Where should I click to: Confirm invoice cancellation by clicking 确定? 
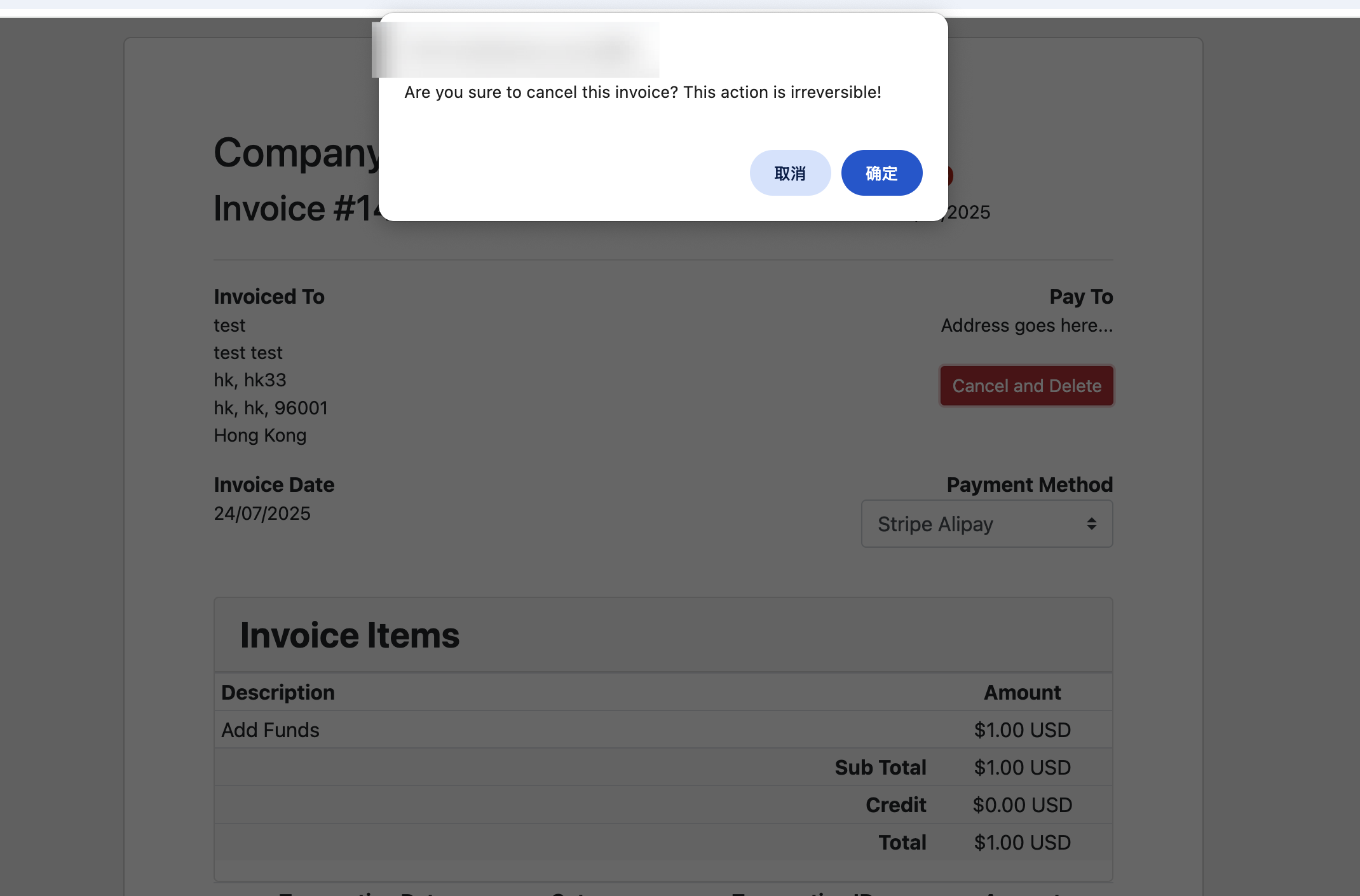pos(882,172)
